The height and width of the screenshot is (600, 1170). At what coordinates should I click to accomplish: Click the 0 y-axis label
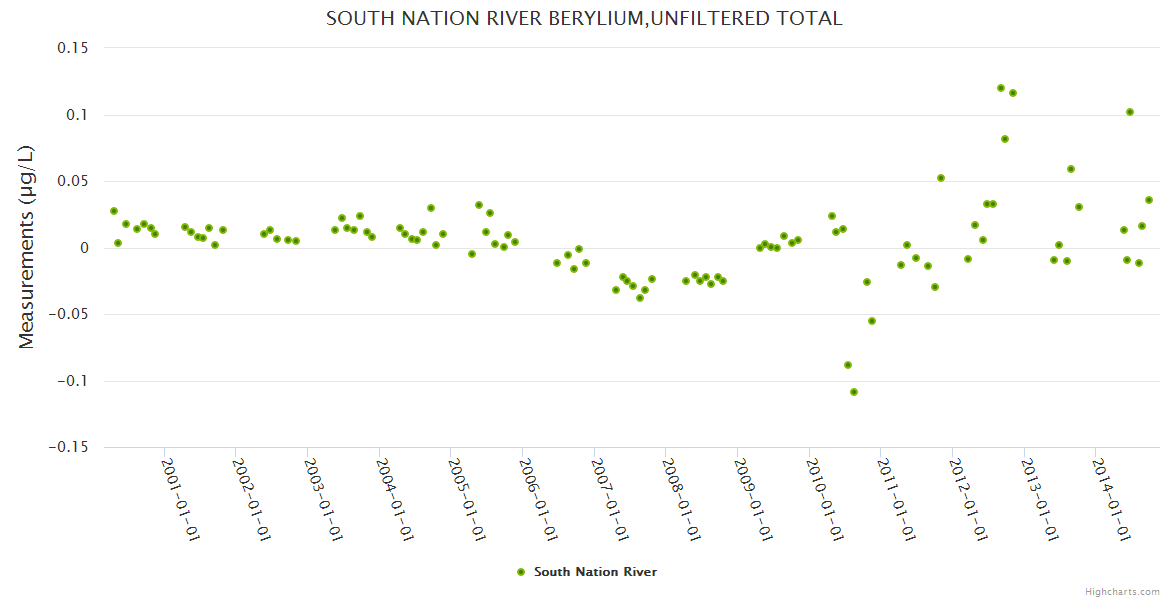click(84, 248)
